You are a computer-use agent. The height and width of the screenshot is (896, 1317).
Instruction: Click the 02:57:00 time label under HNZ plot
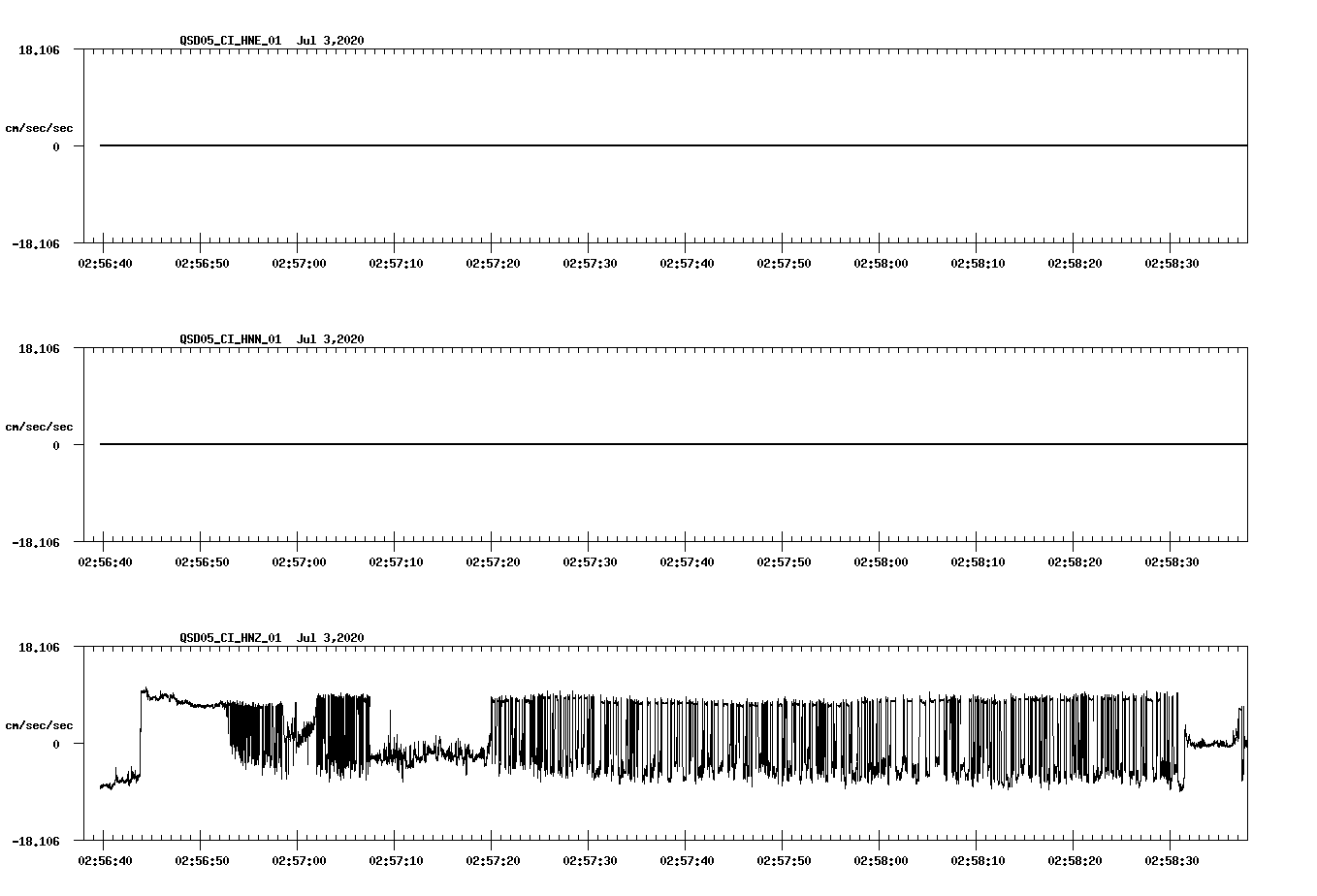tap(299, 861)
